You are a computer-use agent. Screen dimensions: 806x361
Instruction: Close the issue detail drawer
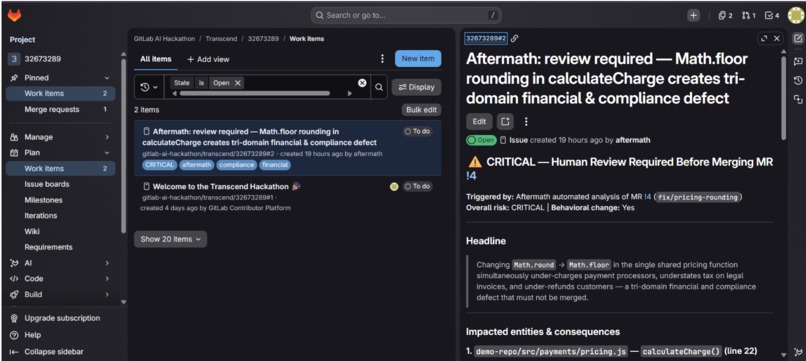777,39
